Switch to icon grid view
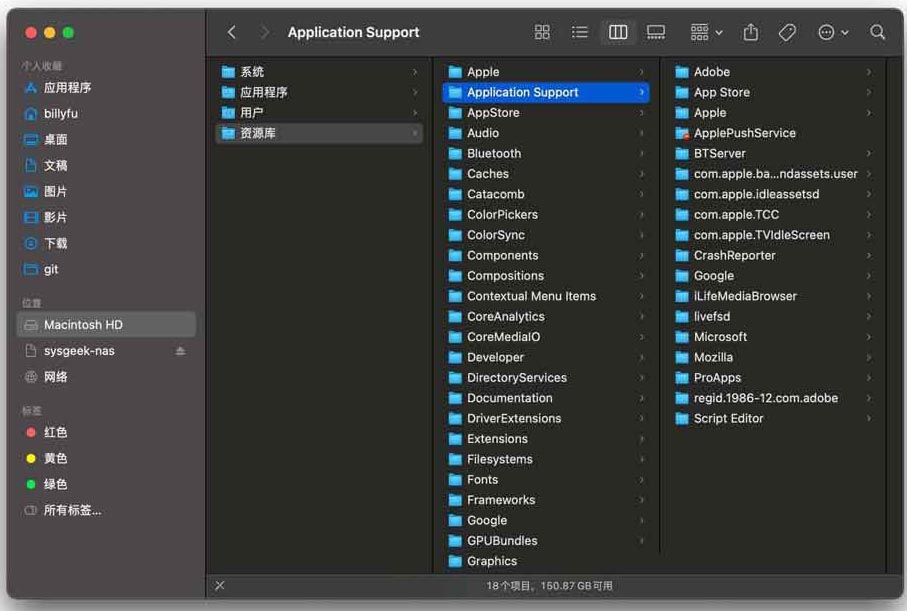 point(542,32)
